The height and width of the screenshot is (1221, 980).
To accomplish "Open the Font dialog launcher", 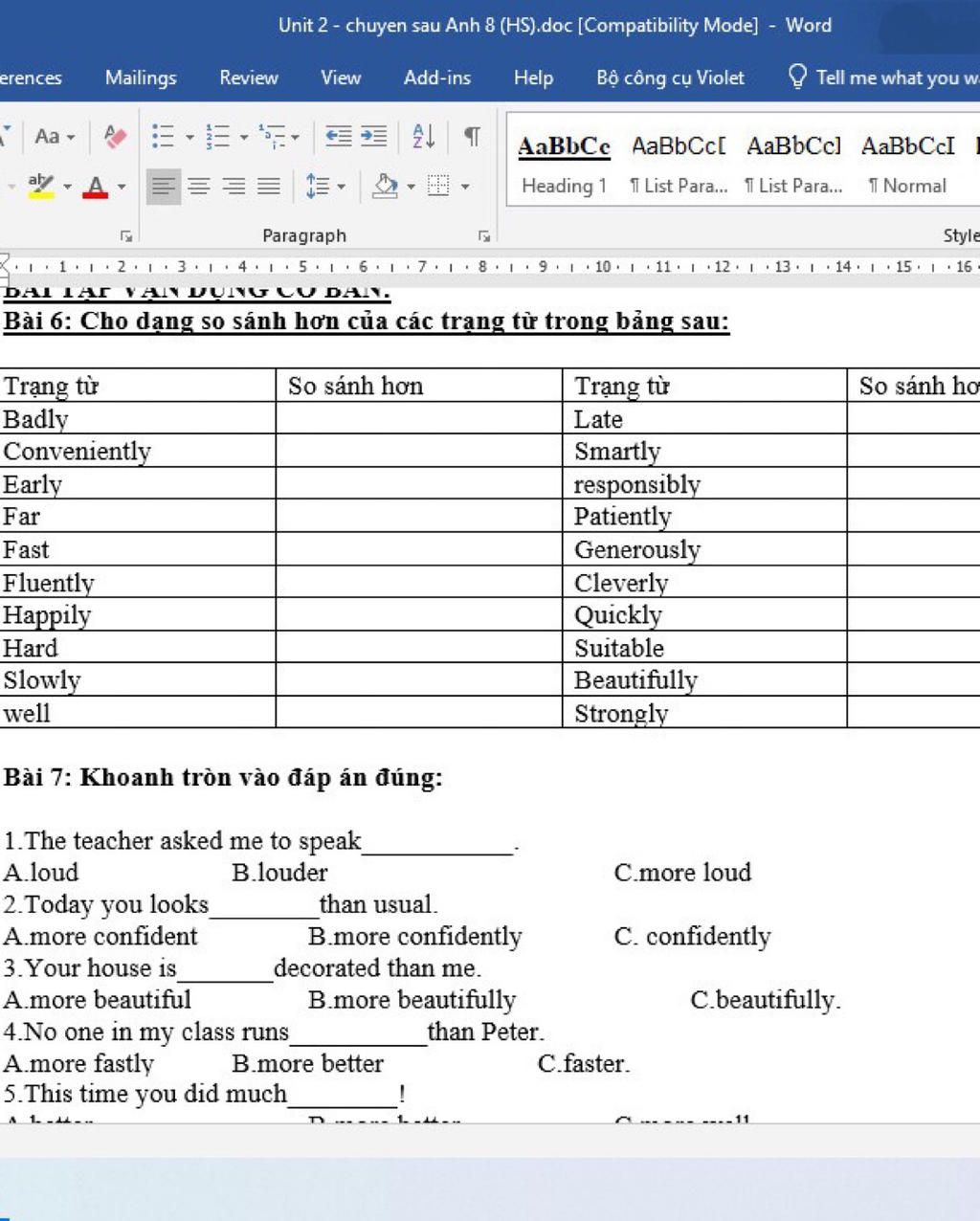I will click(x=125, y=235).
